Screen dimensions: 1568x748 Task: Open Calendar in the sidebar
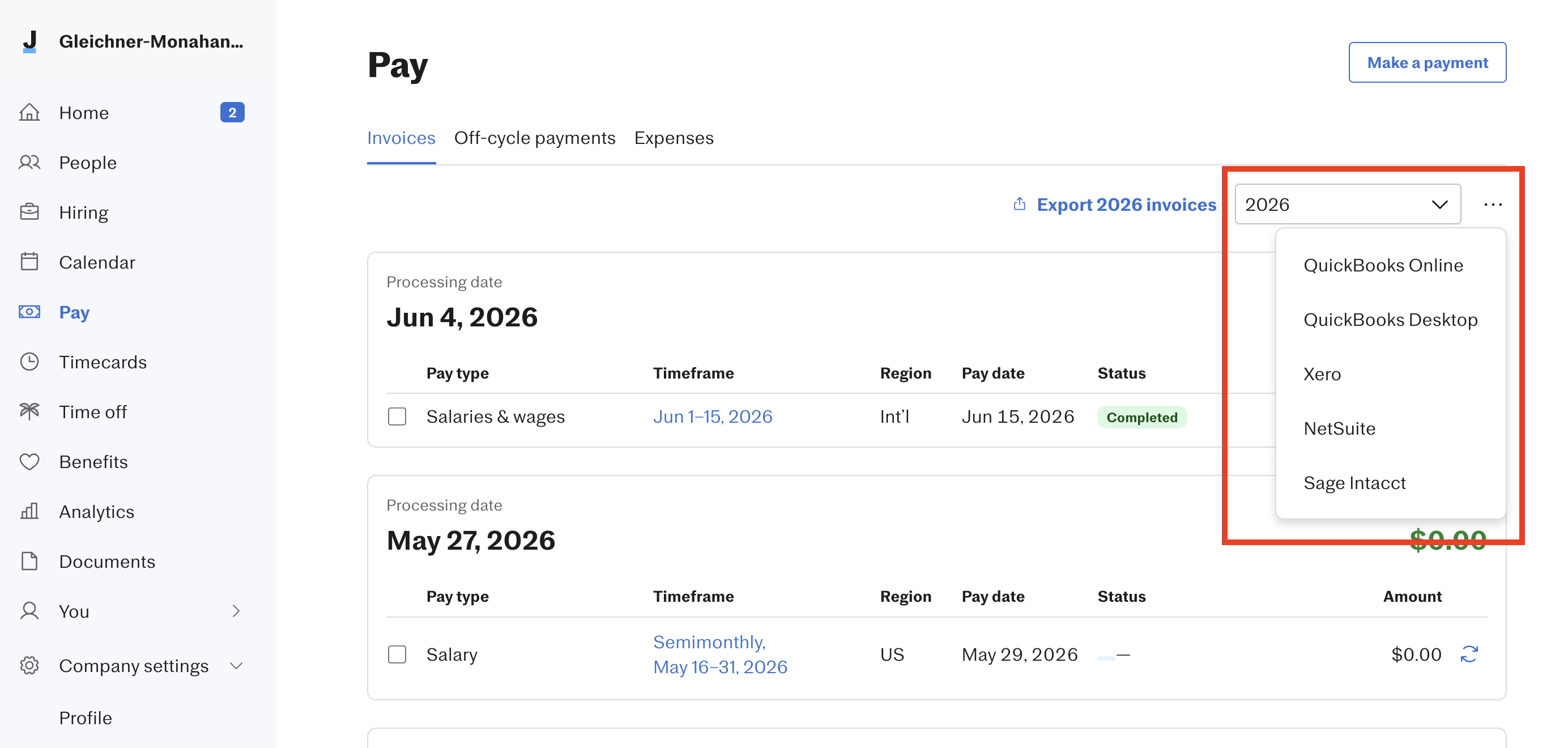tap(97, 262)
